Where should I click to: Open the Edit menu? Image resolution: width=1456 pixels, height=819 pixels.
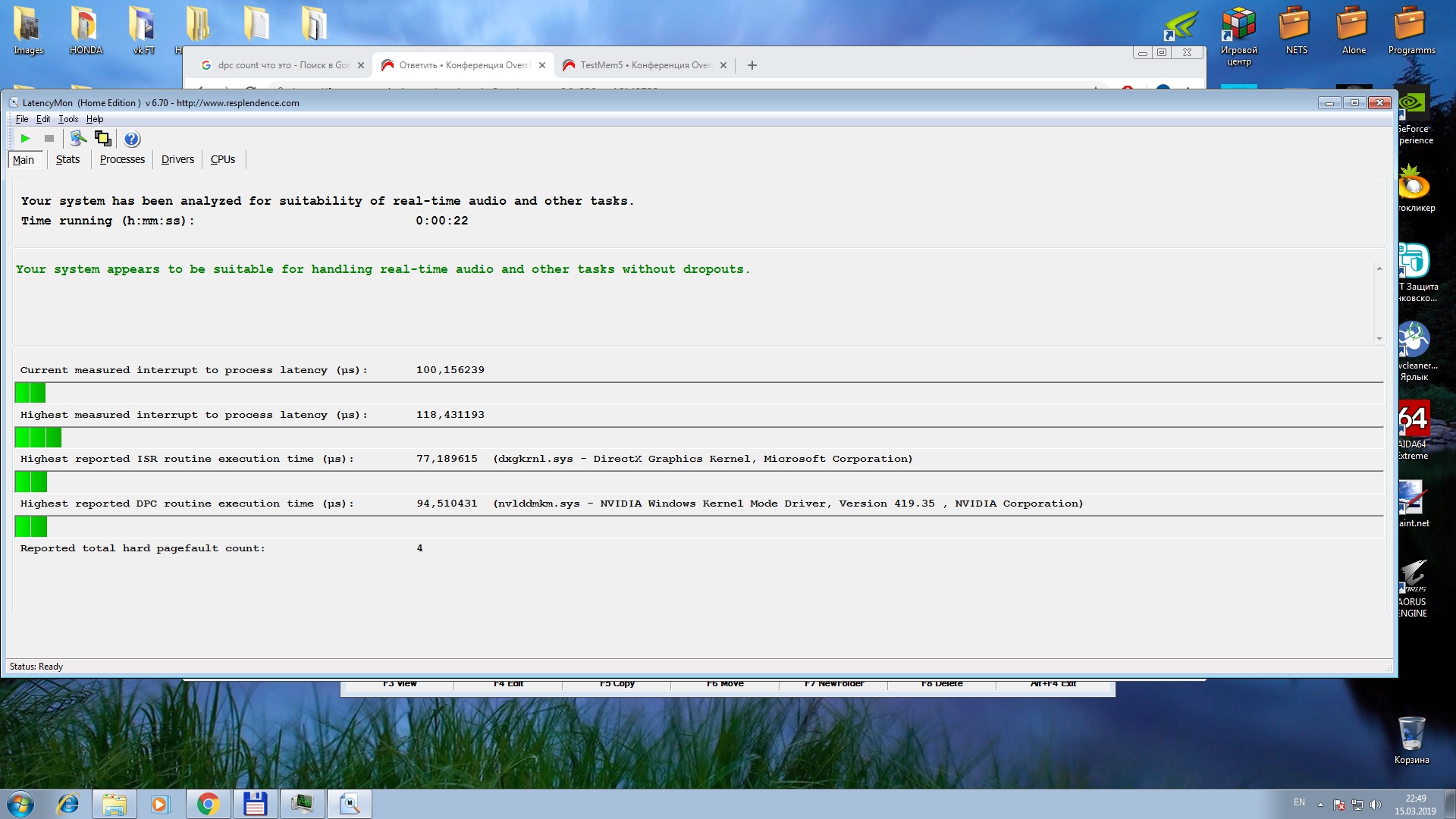pos(43,119)
